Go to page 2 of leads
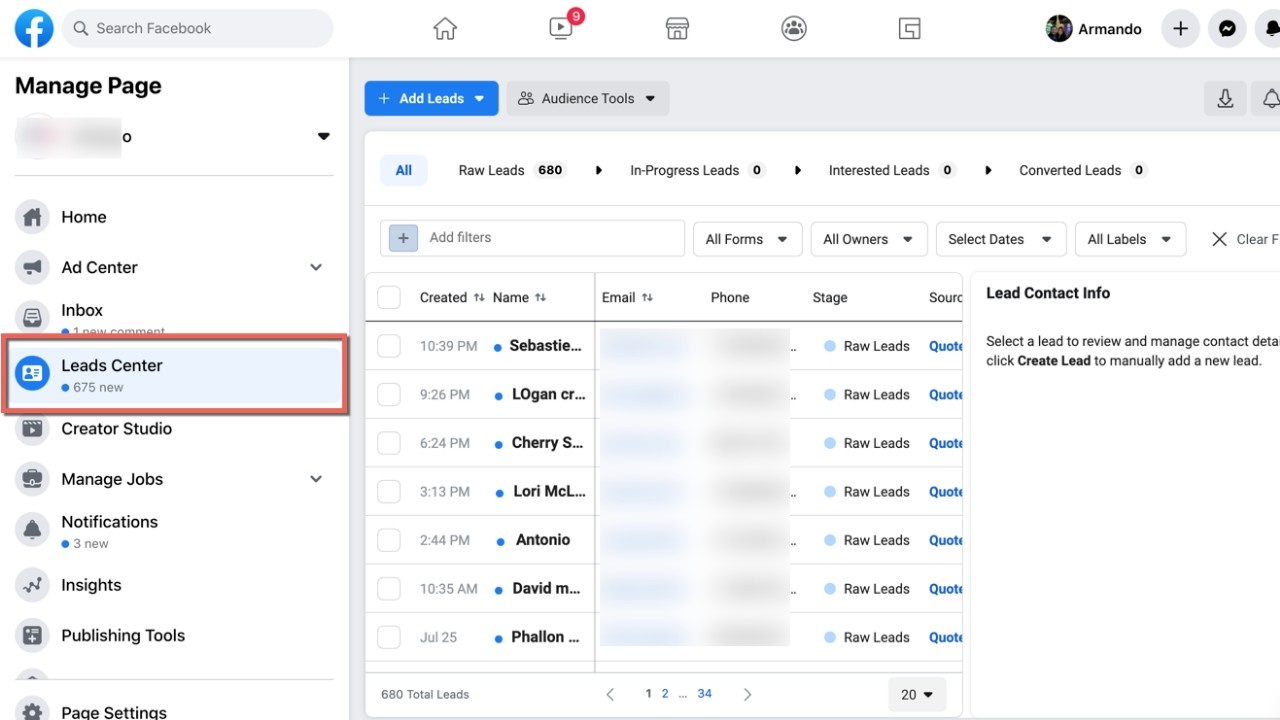 click(x=665, y=694)
